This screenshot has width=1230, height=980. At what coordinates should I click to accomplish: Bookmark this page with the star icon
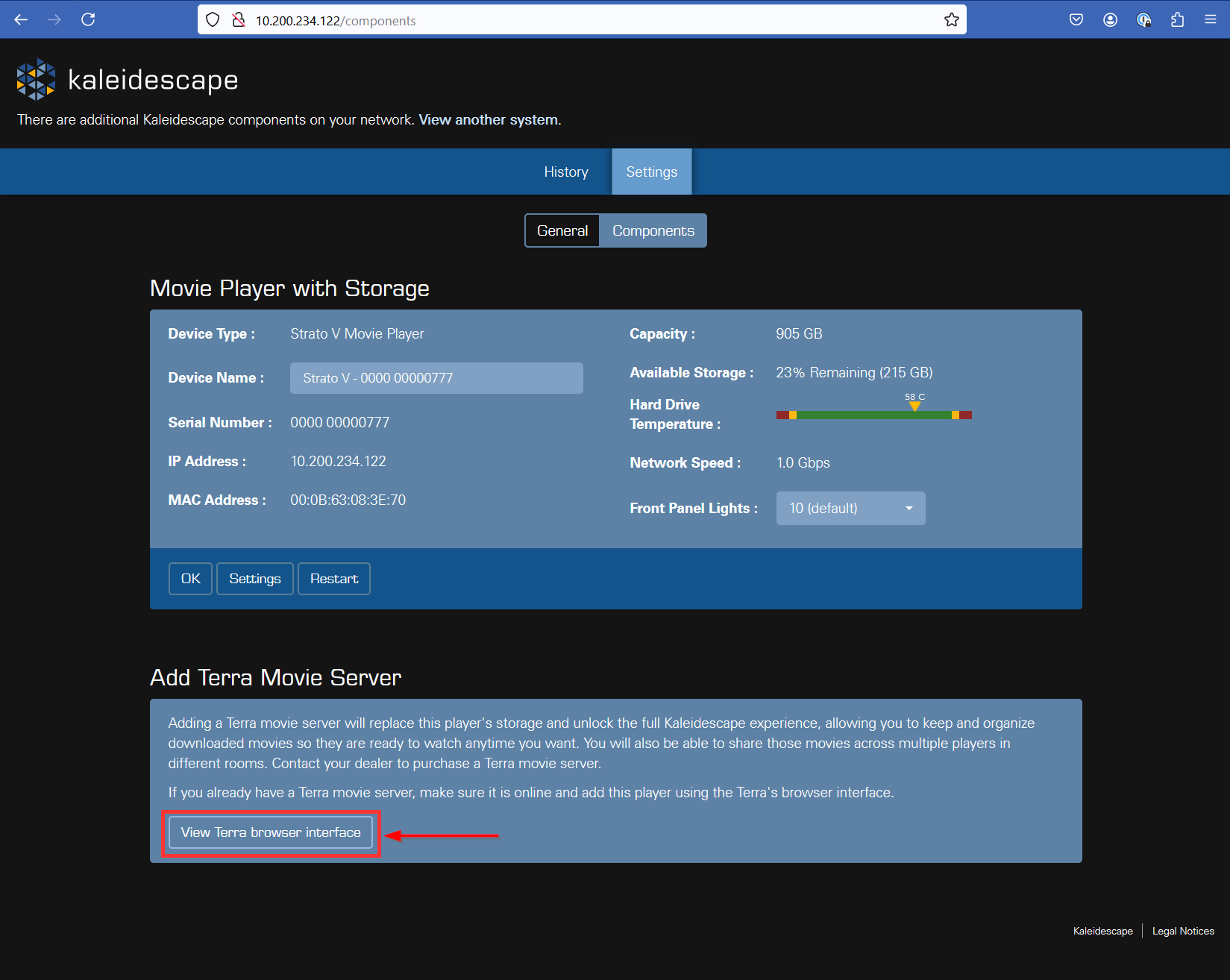pyautogui.click(x=952, y=19)
